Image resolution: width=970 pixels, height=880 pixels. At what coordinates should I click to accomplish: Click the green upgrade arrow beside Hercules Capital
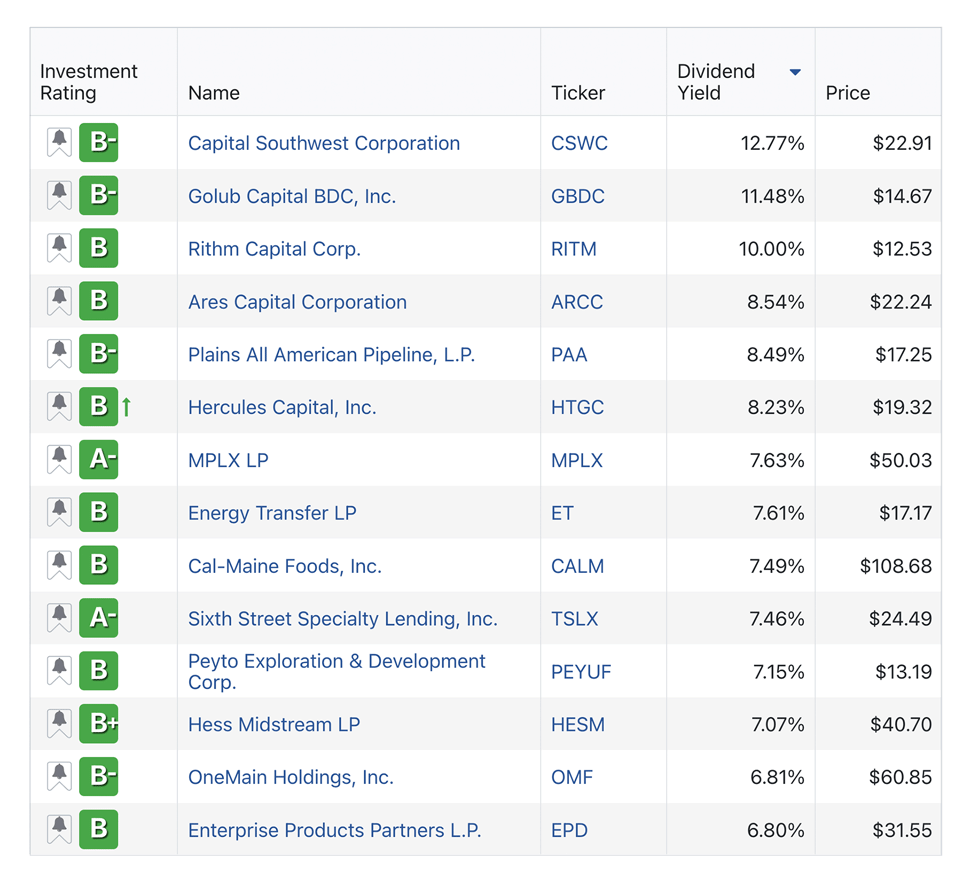127,407
